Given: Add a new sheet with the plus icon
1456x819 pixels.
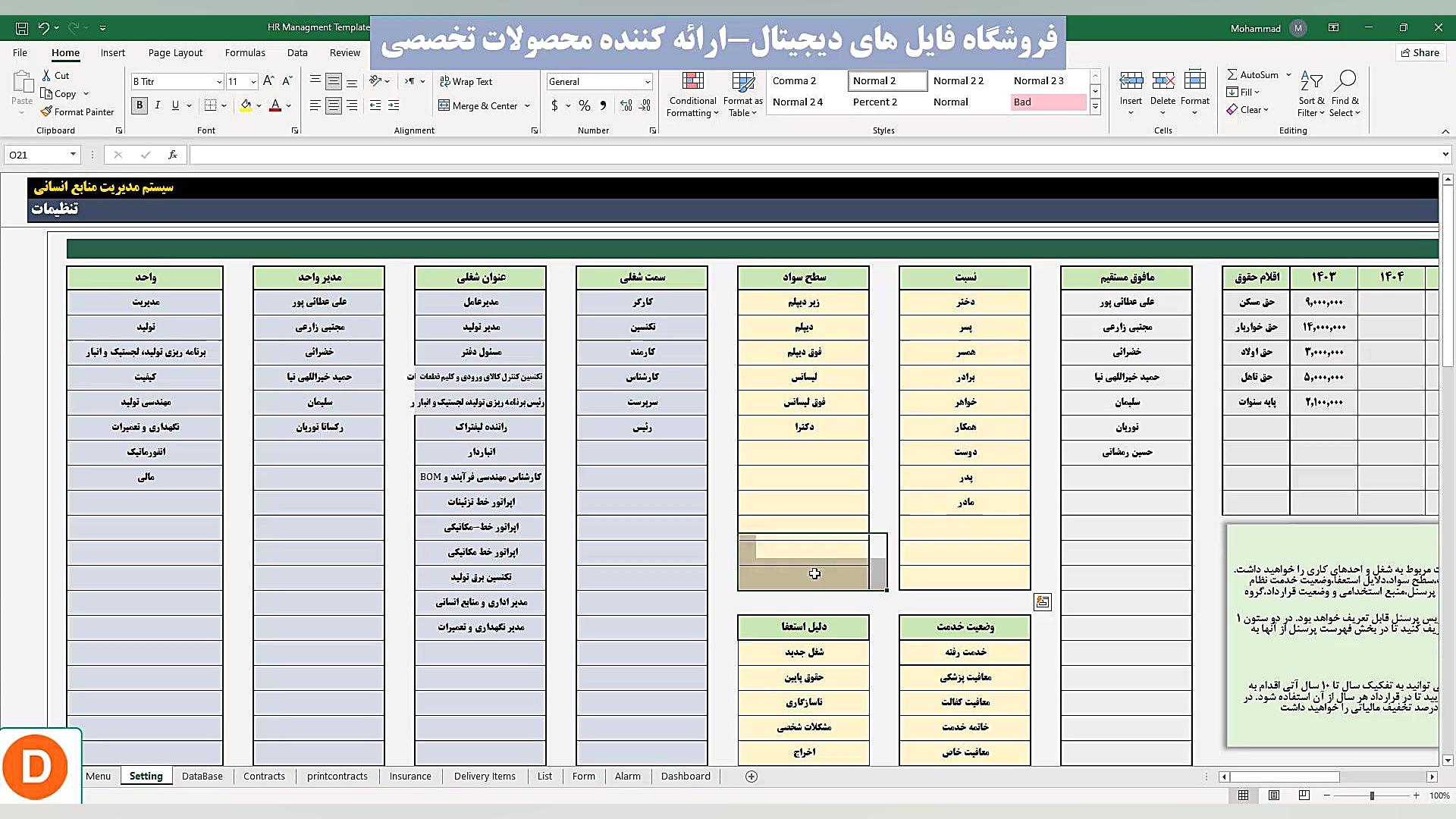Looking at the screenshot, I should (752, 776).
